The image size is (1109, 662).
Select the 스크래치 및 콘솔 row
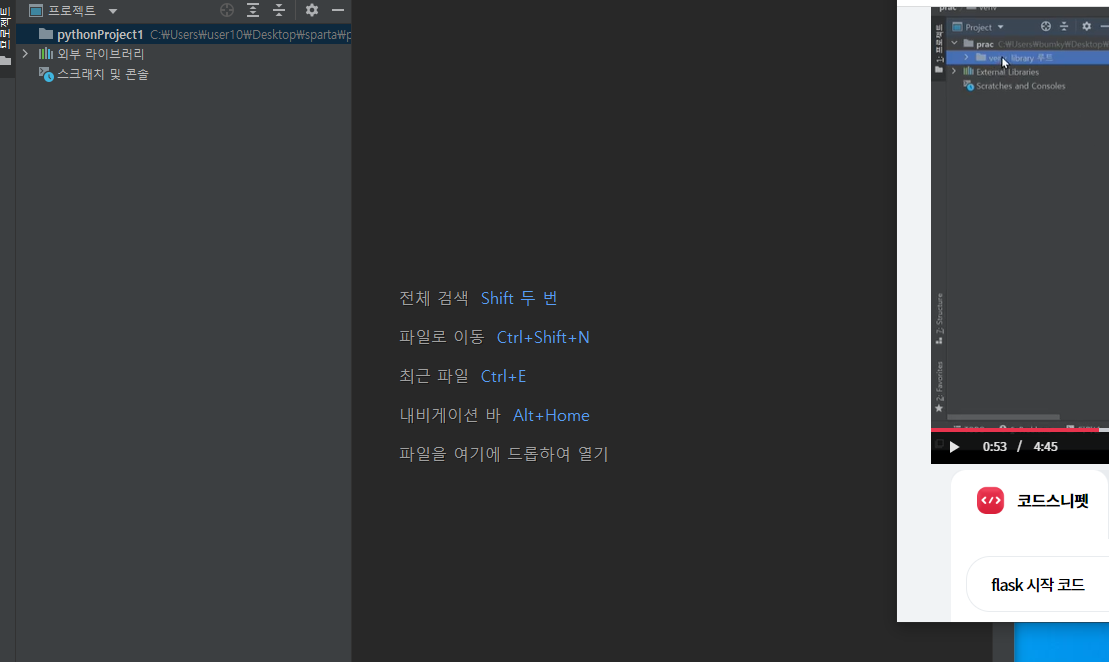point(183,74)
